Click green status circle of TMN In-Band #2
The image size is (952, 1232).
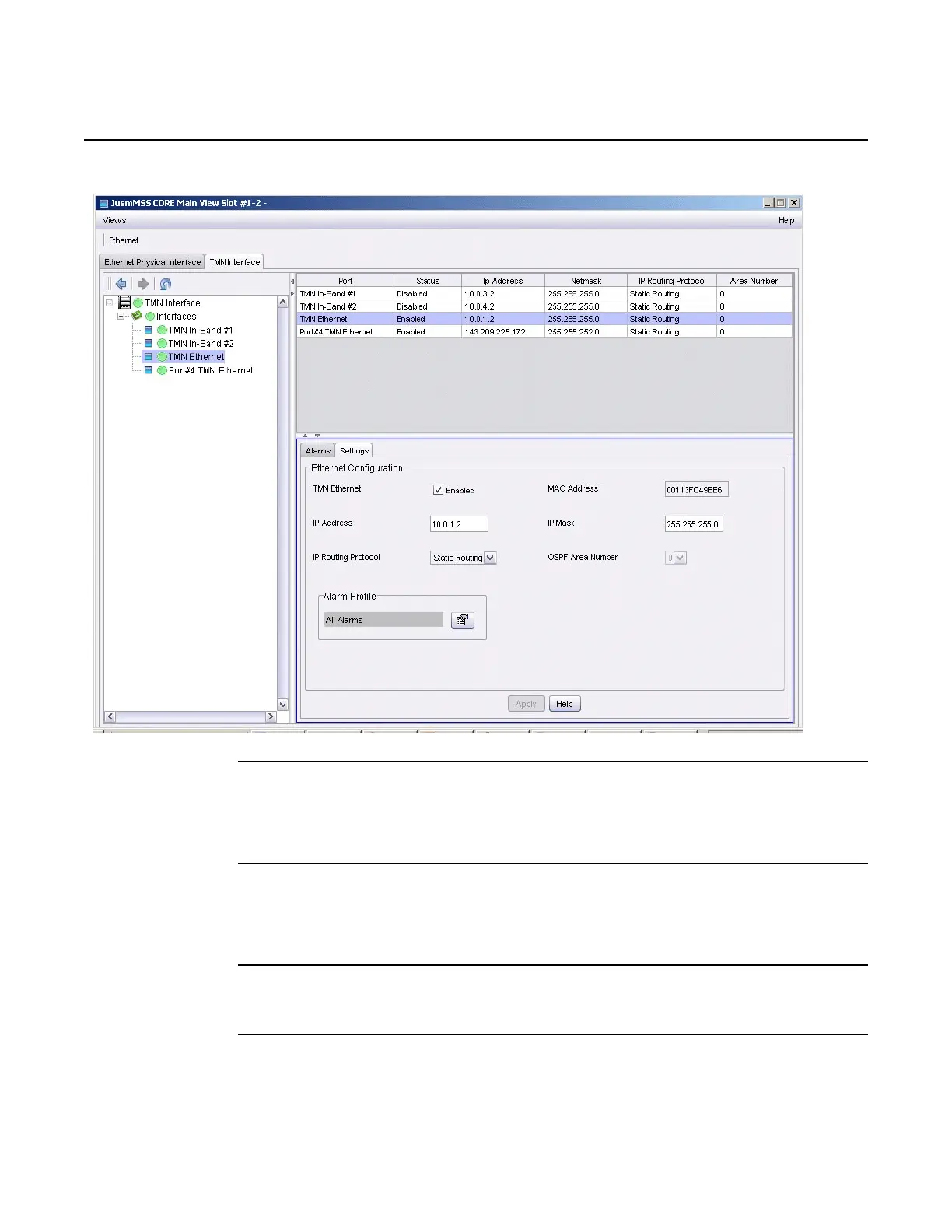point(162,344)
